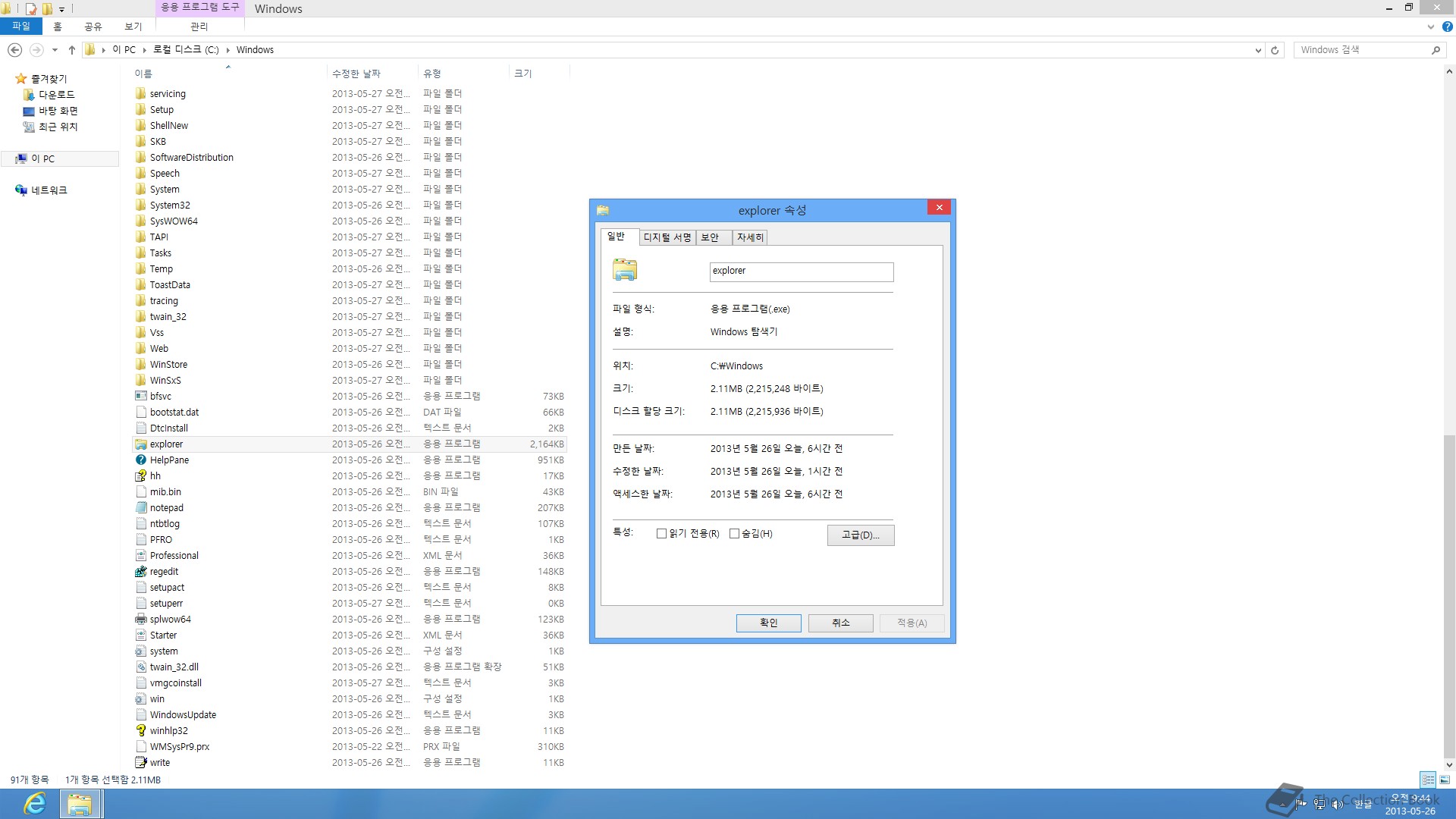Select the regedit file icon
The image size is (1456, 819).
coord(141,572)
